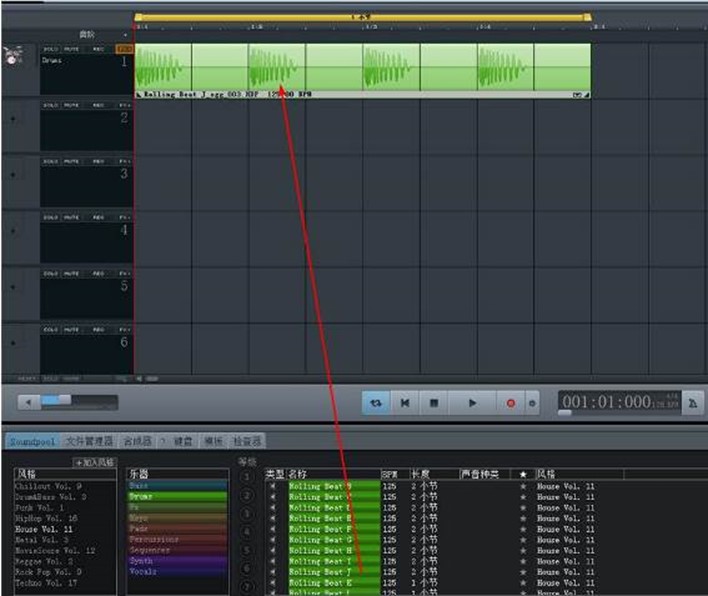Open the Soundpool tab
Image resolution: width=708 pixels, height=596 pixels.
(x=33, y=441)
